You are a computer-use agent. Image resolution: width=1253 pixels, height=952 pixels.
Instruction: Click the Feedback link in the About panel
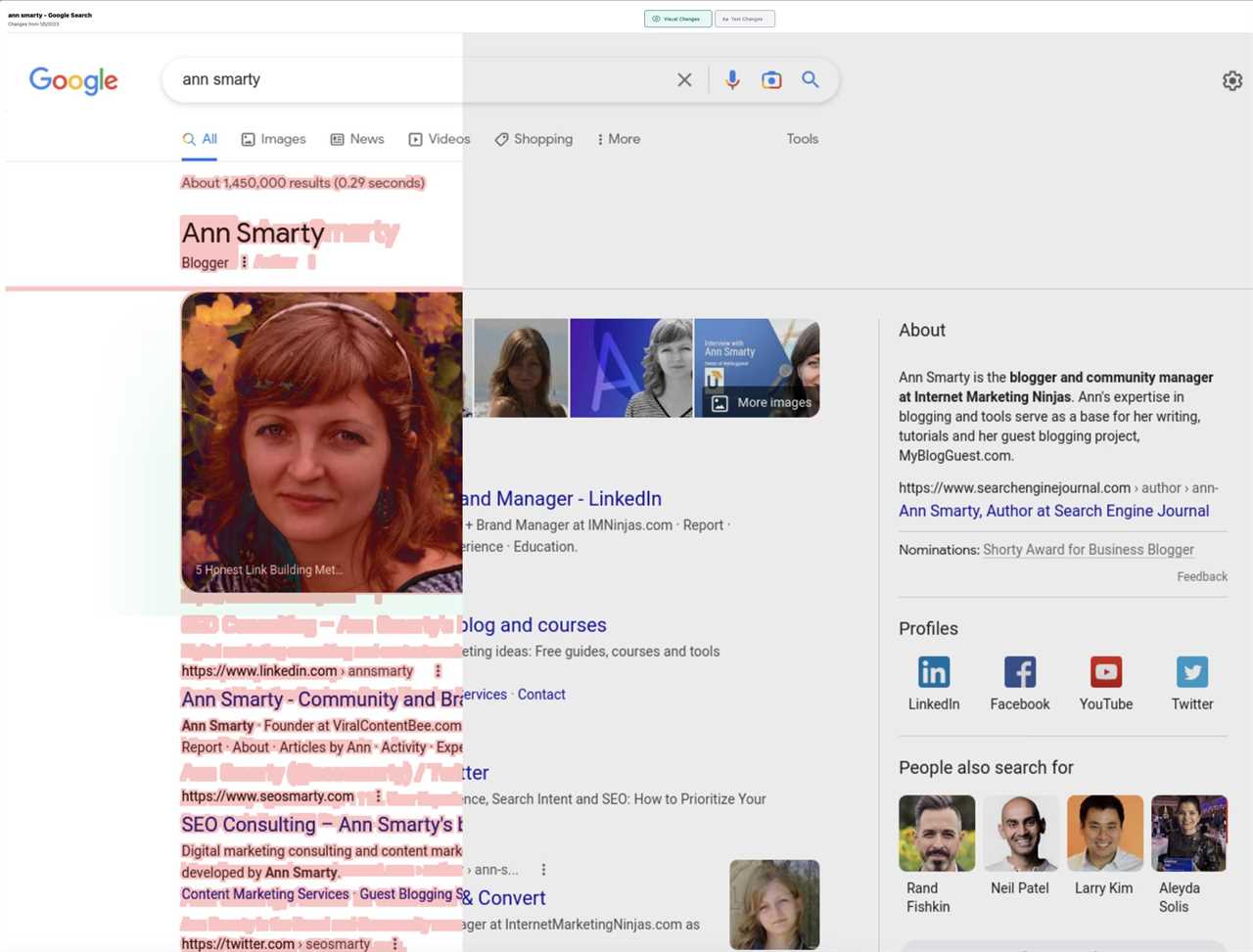[1202, 576]
